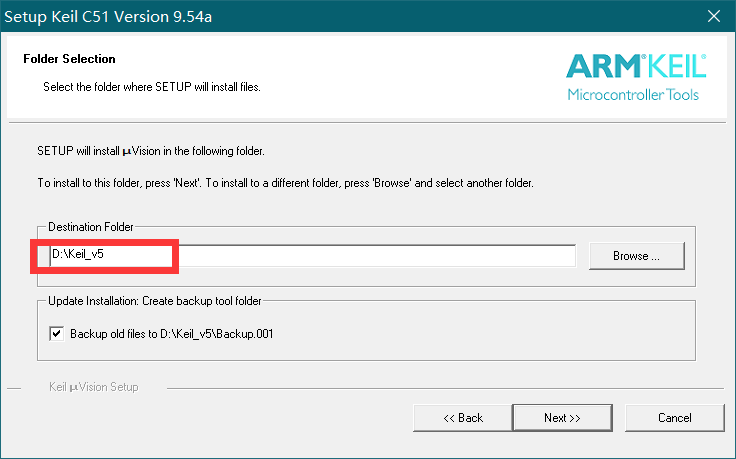
Task: Click the Browse ... button
Action: [x=636, y=256]
